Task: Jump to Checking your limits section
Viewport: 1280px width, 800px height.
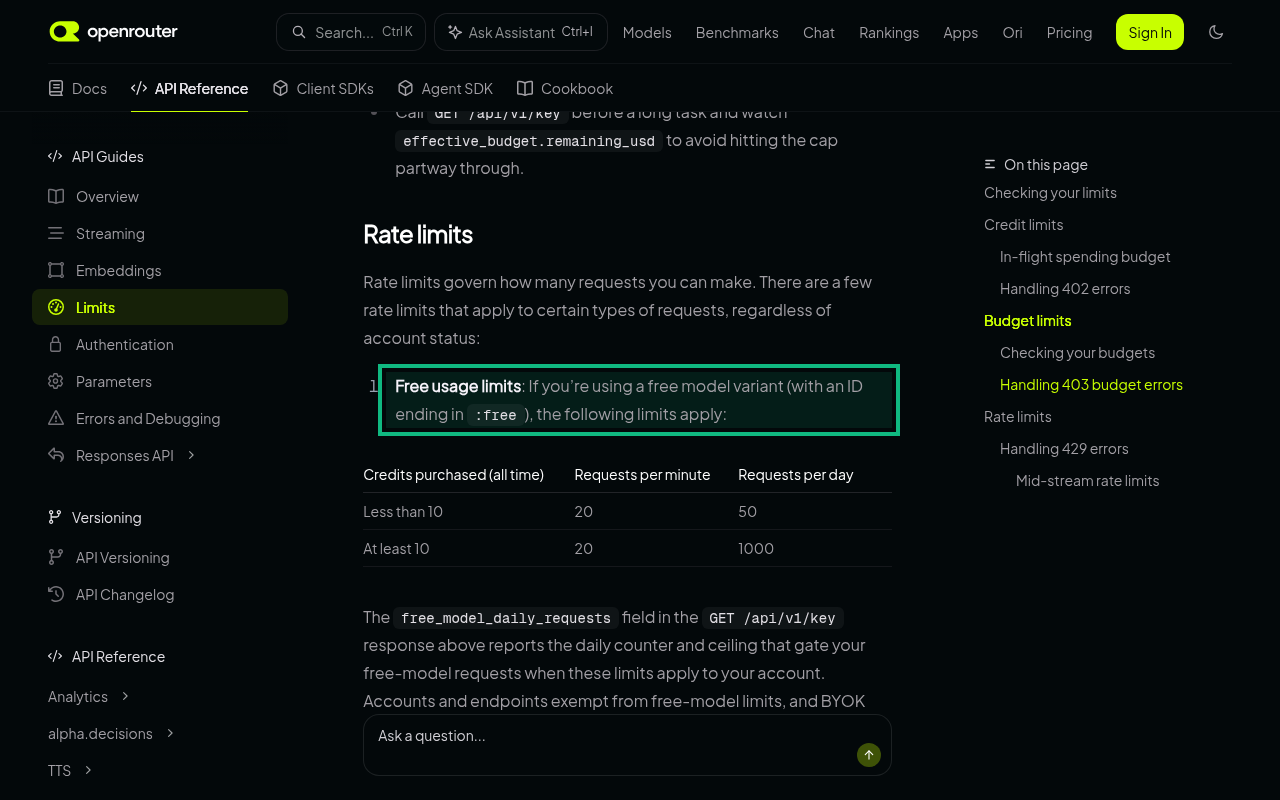Action: click(x=1050, y=192)
